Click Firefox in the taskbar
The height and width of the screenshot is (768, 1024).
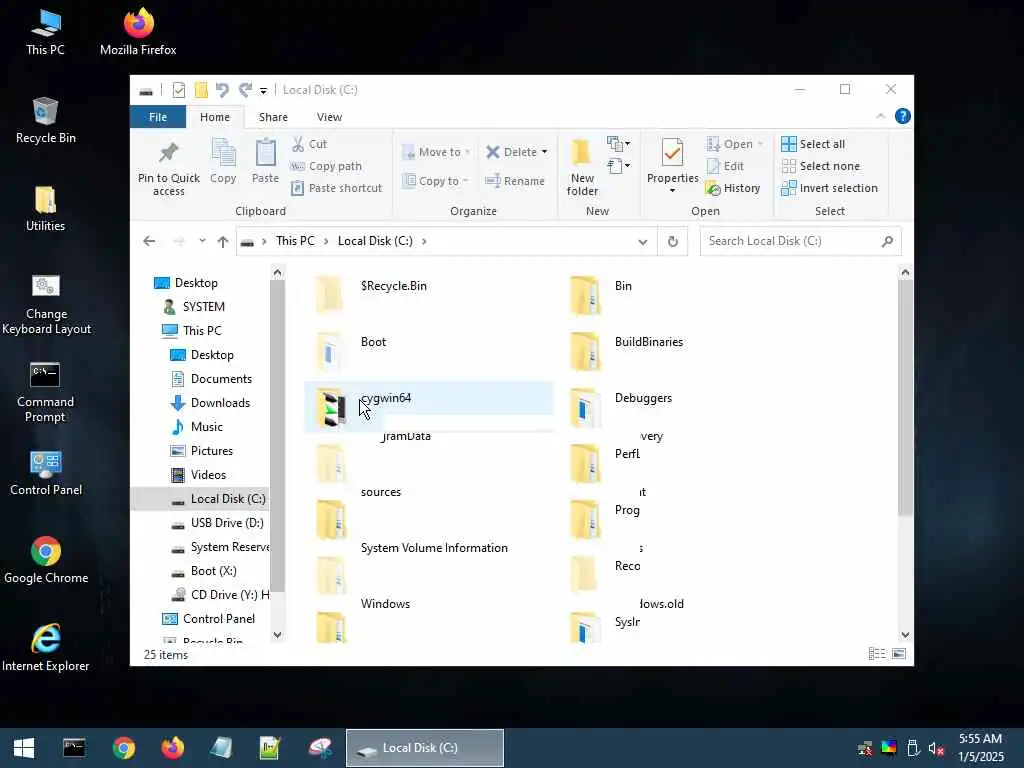click(x=172, y=748)
